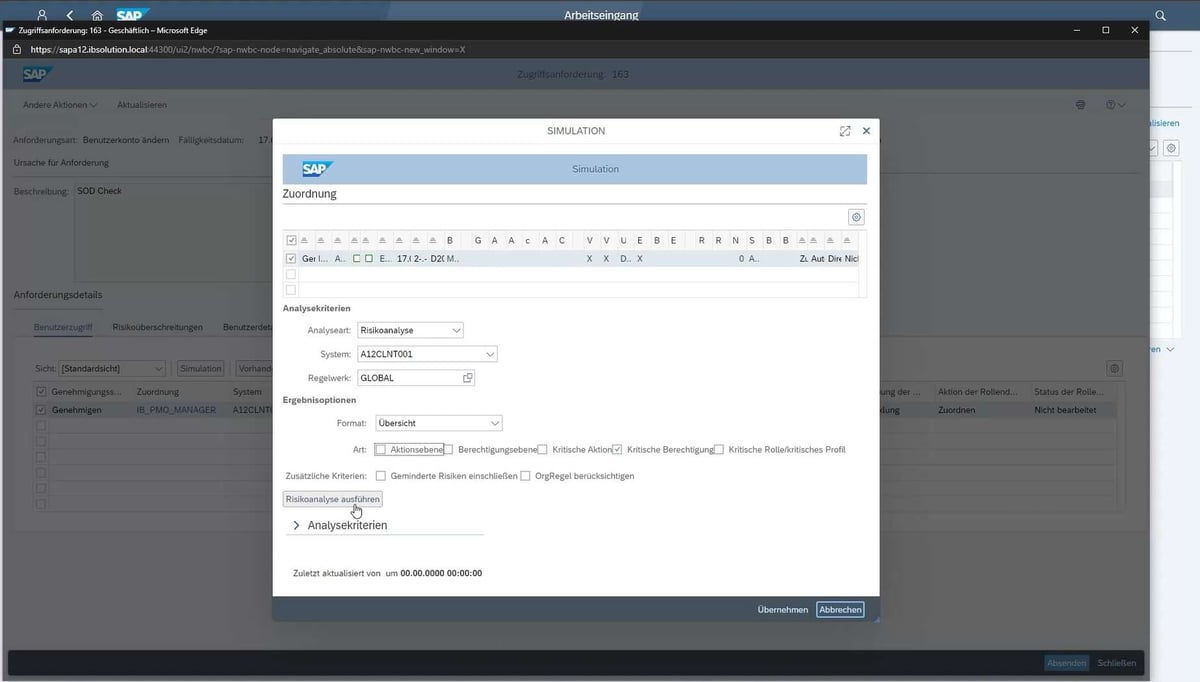Click the browser address bar URL
The height and width of the screenshot is (682, 1200).
point(248,49)
